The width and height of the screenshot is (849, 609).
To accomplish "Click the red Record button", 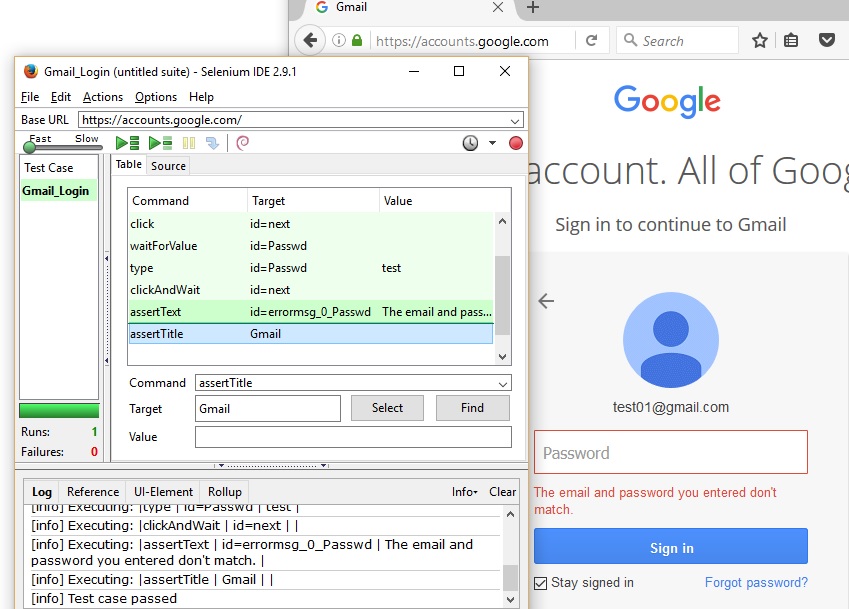I will point(515,143).
